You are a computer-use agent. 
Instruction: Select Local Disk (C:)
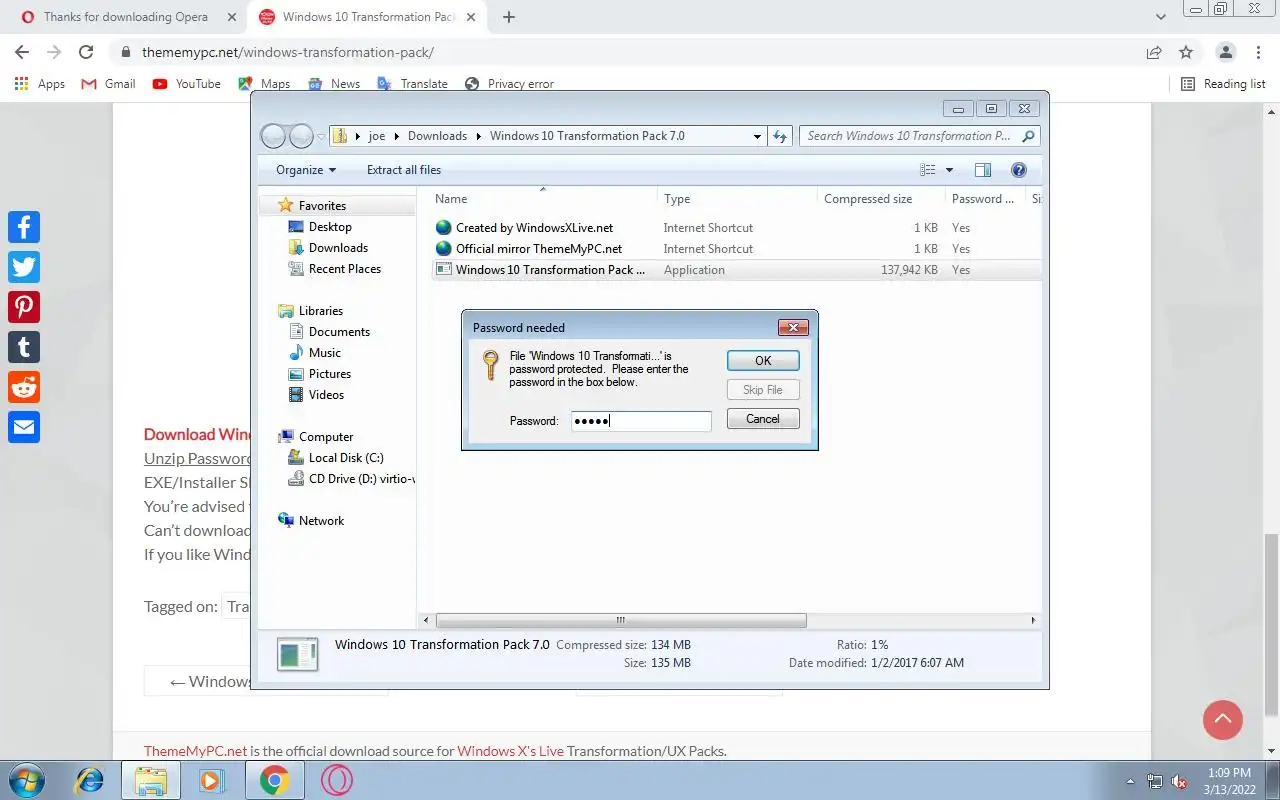346,458
